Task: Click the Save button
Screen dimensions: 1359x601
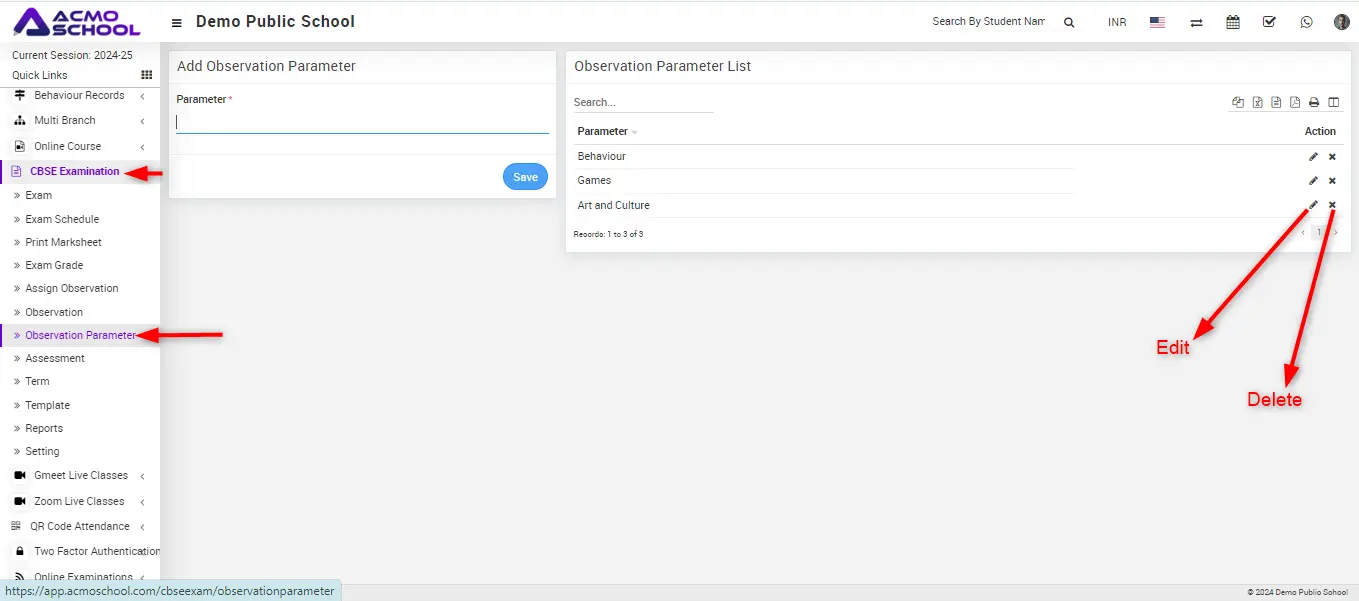Action: (525, 177)
